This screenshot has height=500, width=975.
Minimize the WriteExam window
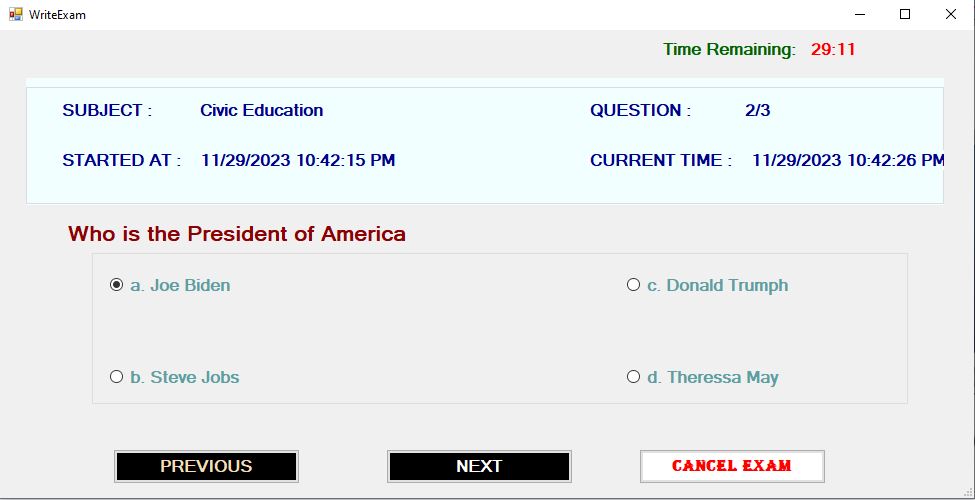click(x=861, y=14)
